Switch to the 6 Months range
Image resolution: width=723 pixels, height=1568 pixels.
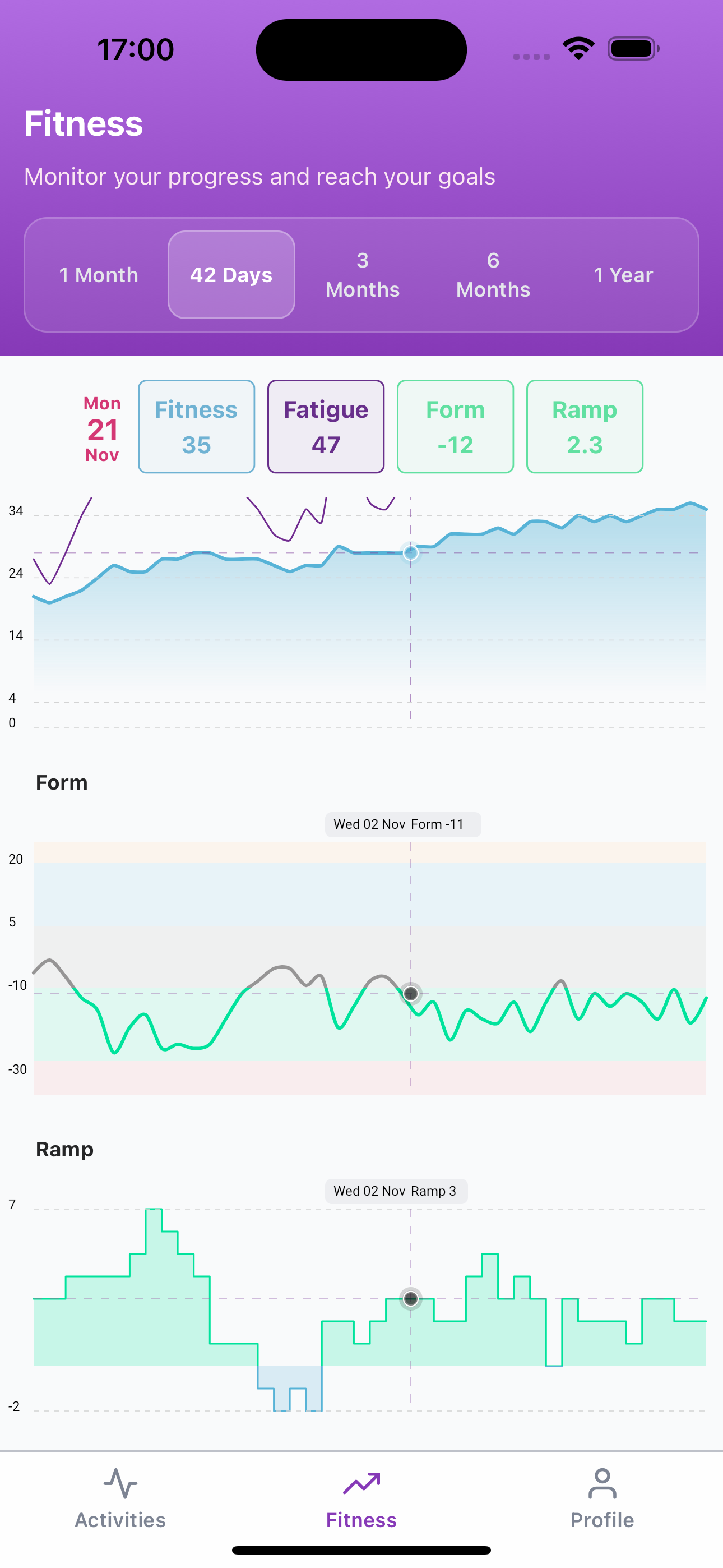click(x=493, y=275)
